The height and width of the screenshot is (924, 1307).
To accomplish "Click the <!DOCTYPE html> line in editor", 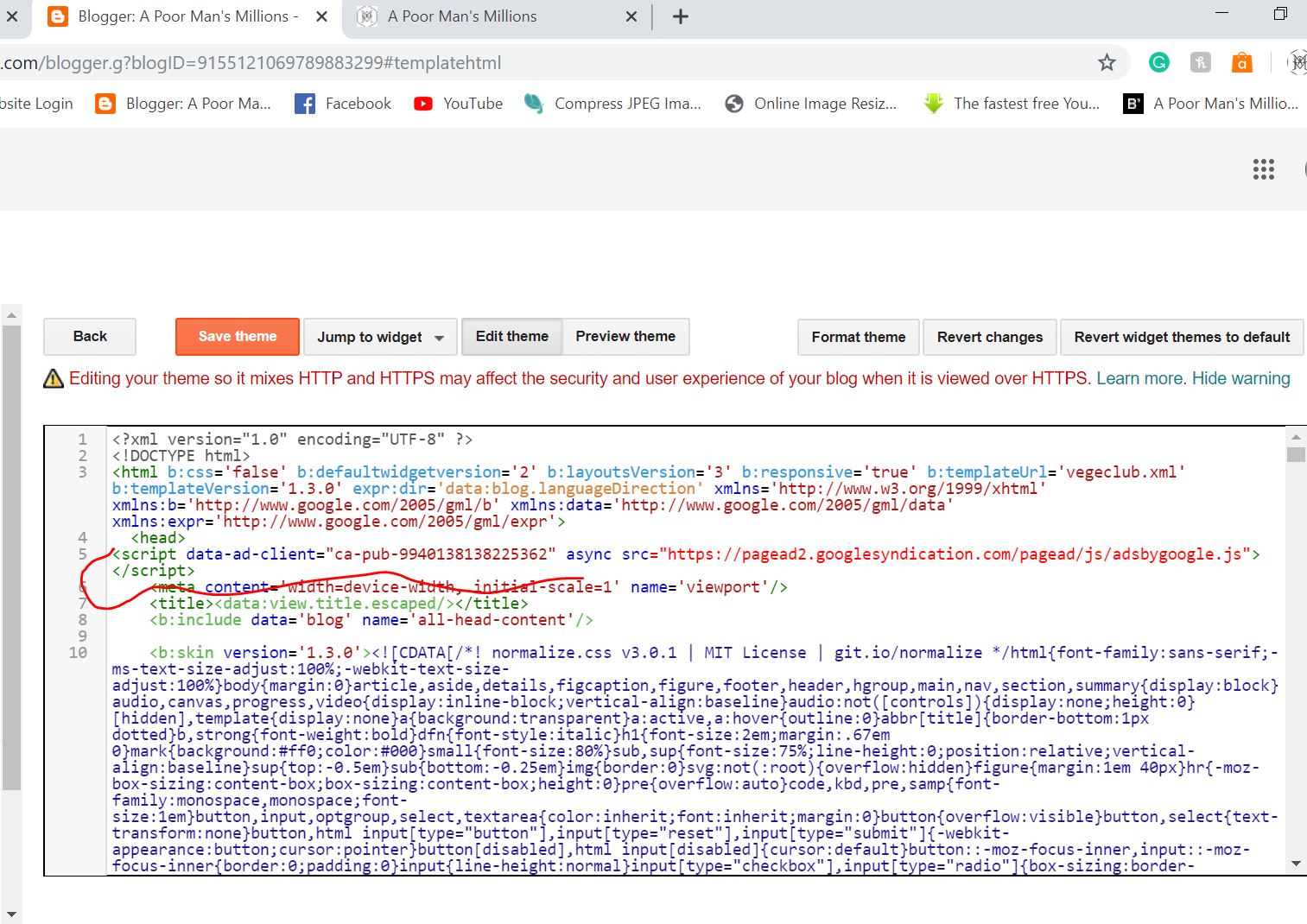I will tap(181, 456).
